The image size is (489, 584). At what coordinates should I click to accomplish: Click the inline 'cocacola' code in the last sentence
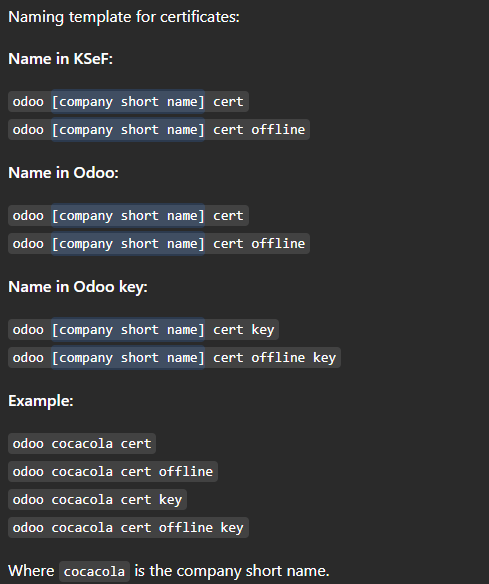[x=94, y=571]
